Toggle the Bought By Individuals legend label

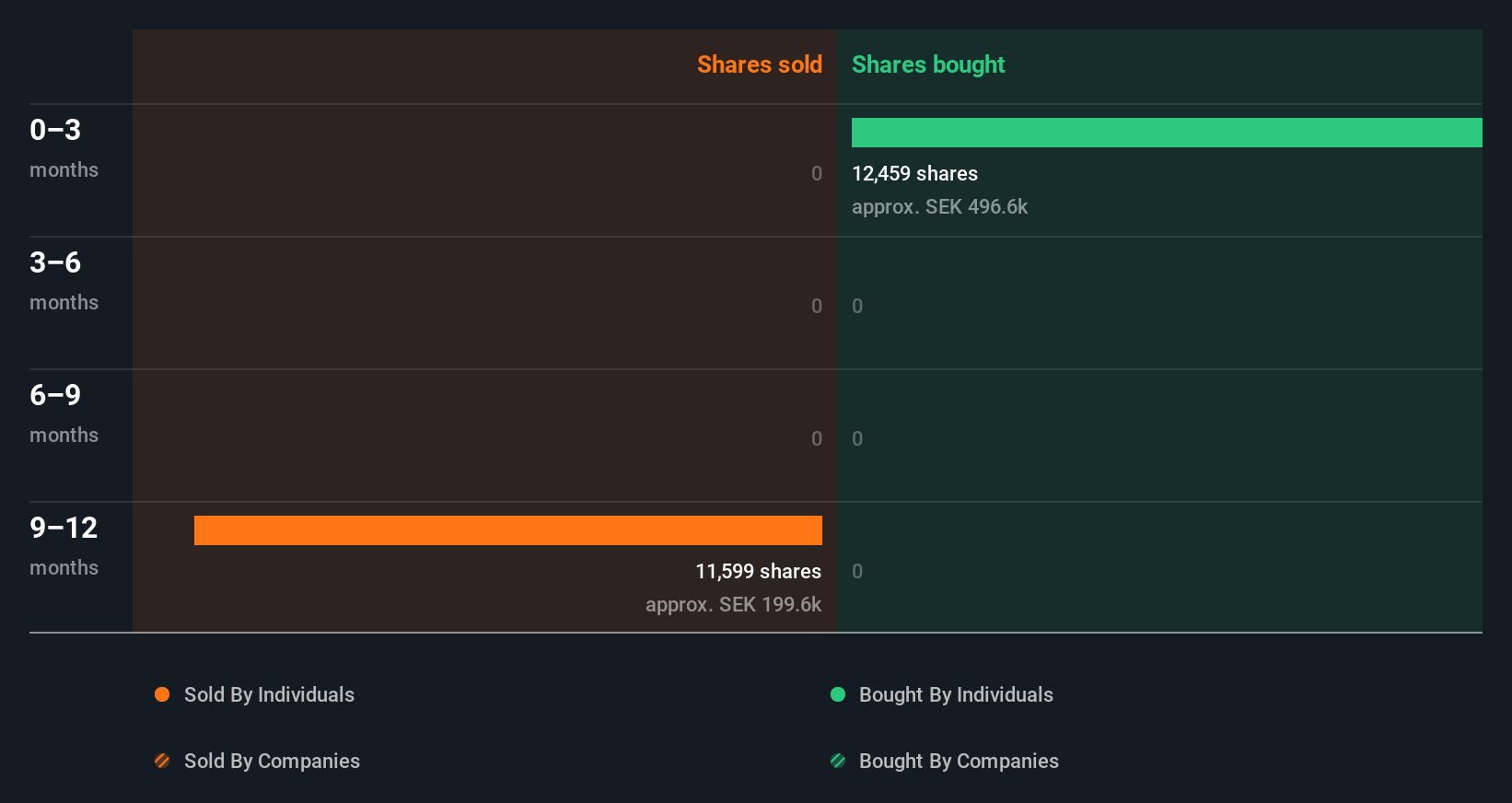pos(956,694)
